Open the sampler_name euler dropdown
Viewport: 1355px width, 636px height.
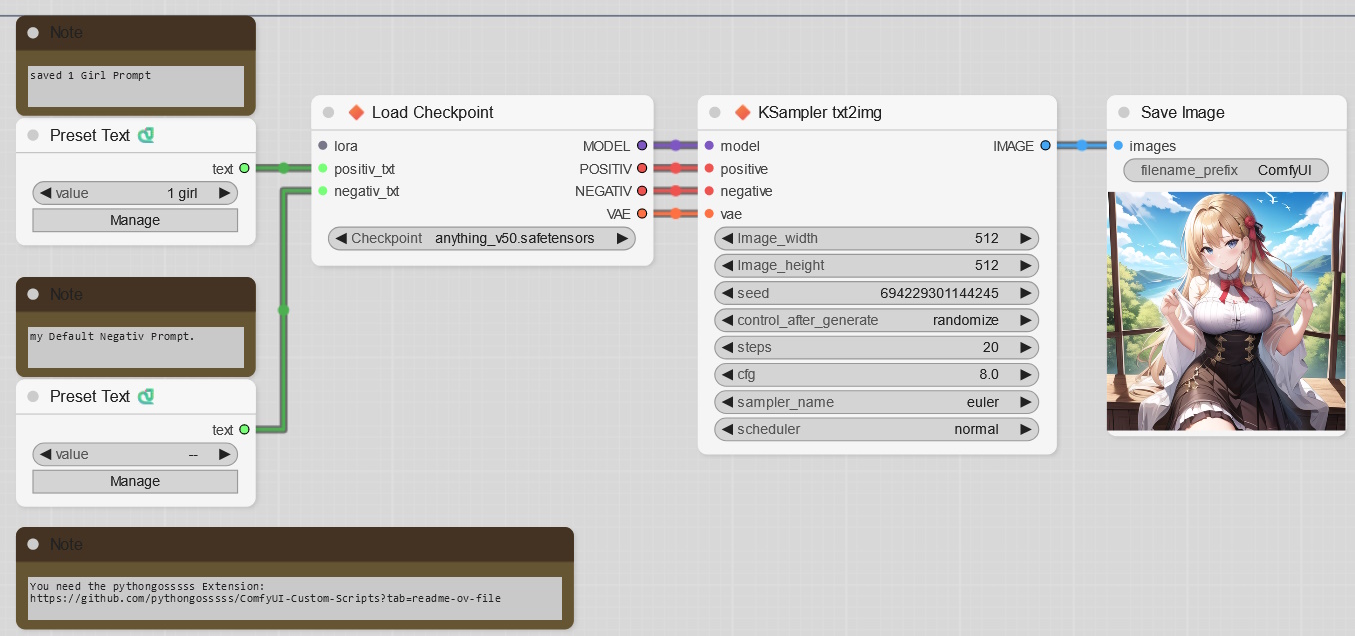click(877, 402)
